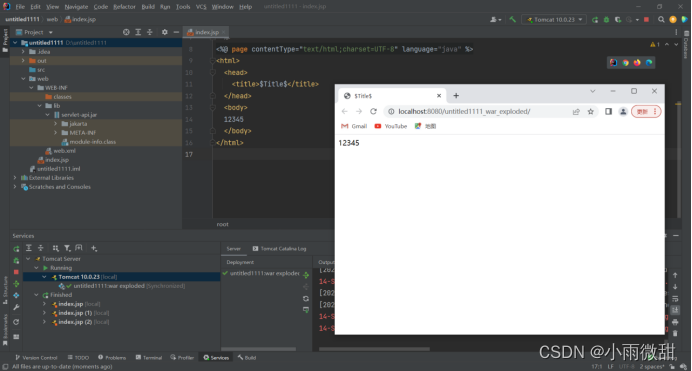
Task: Open Version Control tool window tab
Action: (x=36, y=358)
